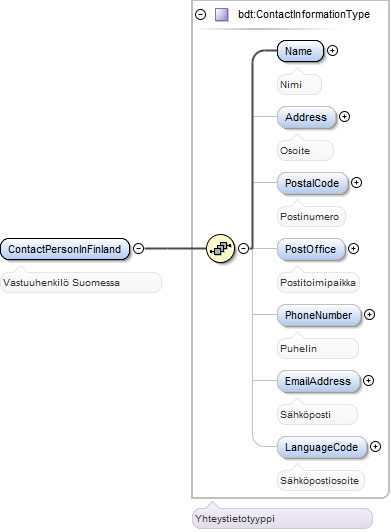Expand the PostOffice element
Viewport: 391px width, 532px height.
click(353, 249)
